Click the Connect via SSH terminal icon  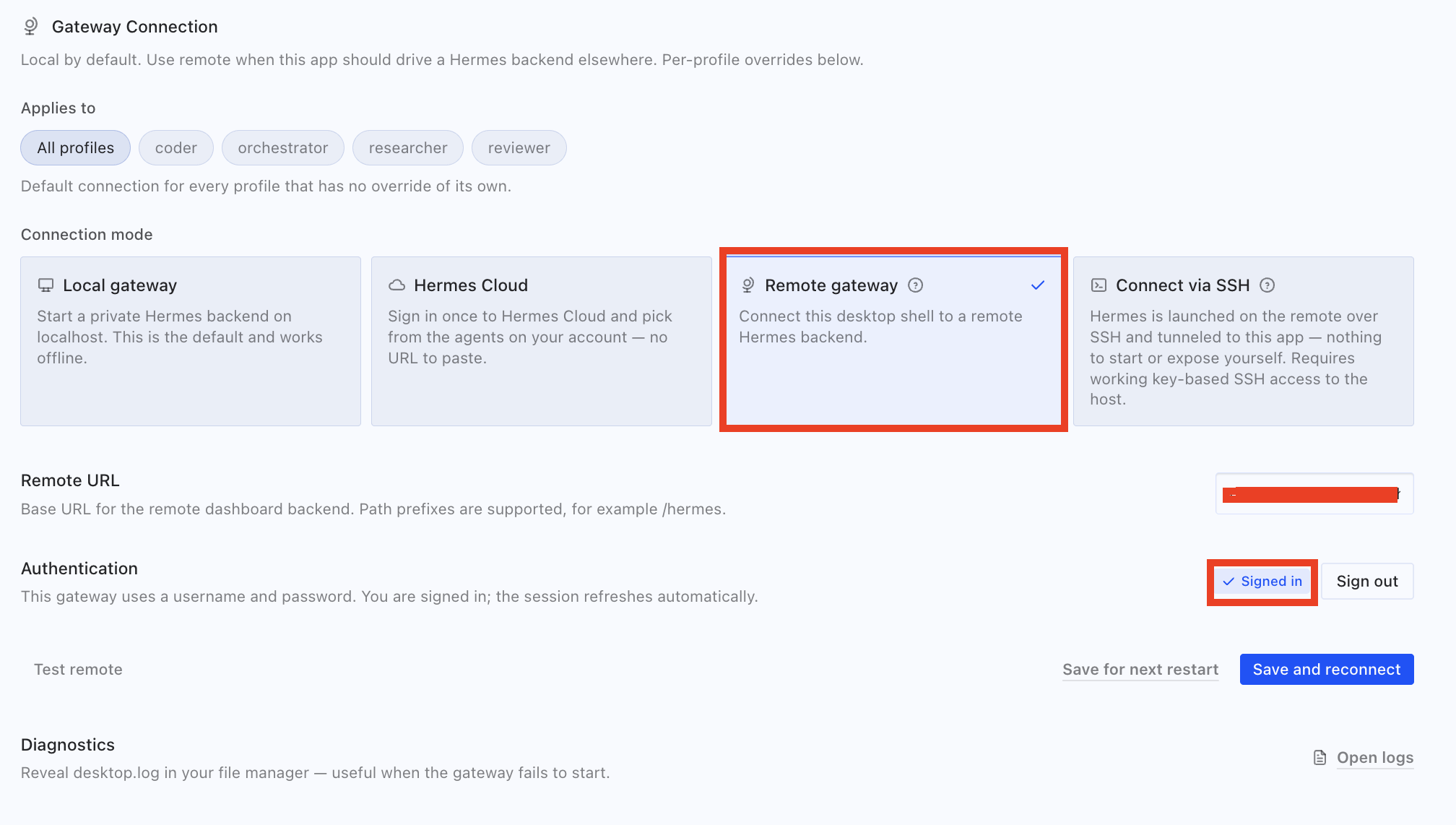(1098, 285)
